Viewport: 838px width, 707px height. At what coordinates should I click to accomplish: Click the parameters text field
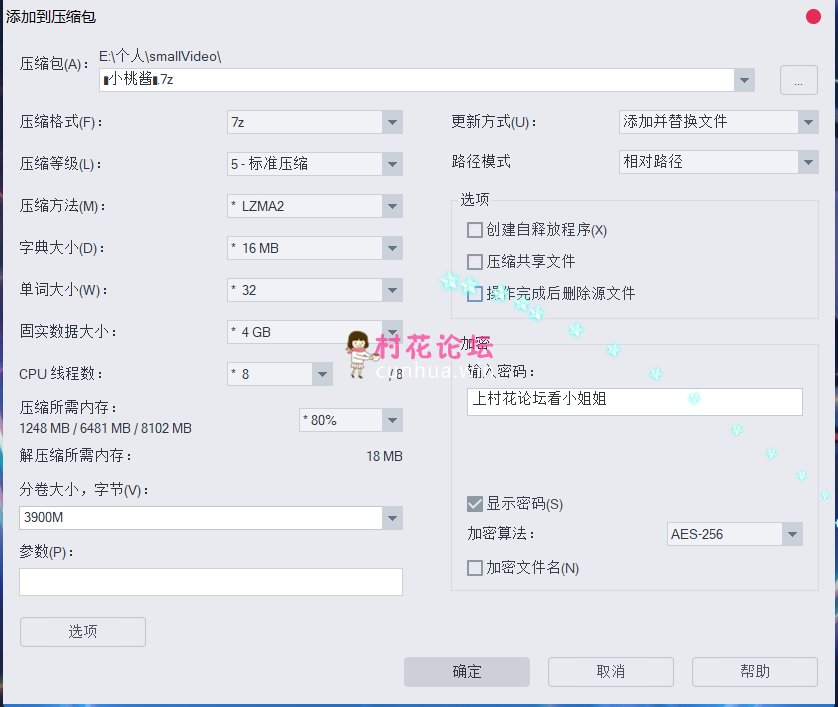(x=210, y=582)
